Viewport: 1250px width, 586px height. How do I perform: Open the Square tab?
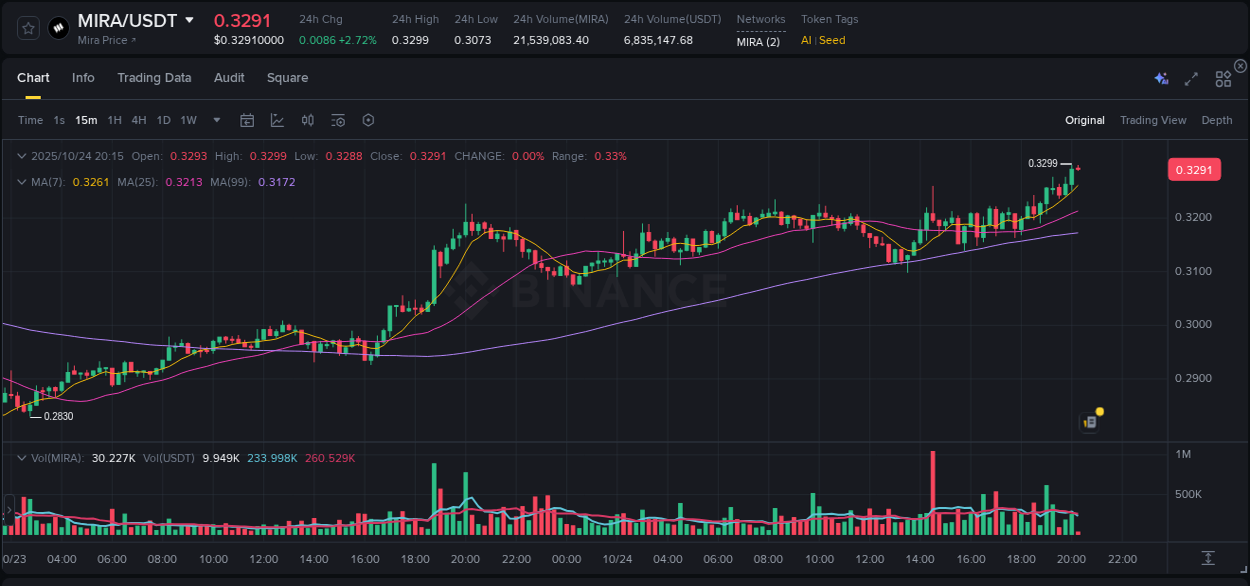coord(287,77)
